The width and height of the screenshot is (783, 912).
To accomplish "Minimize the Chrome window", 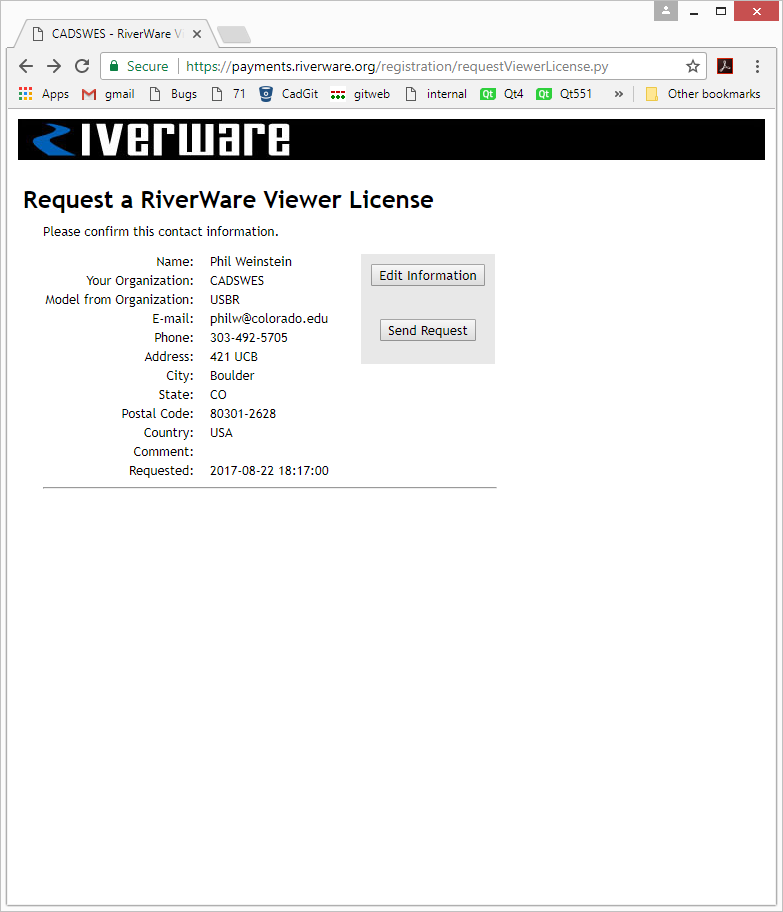I will point(693,11).
